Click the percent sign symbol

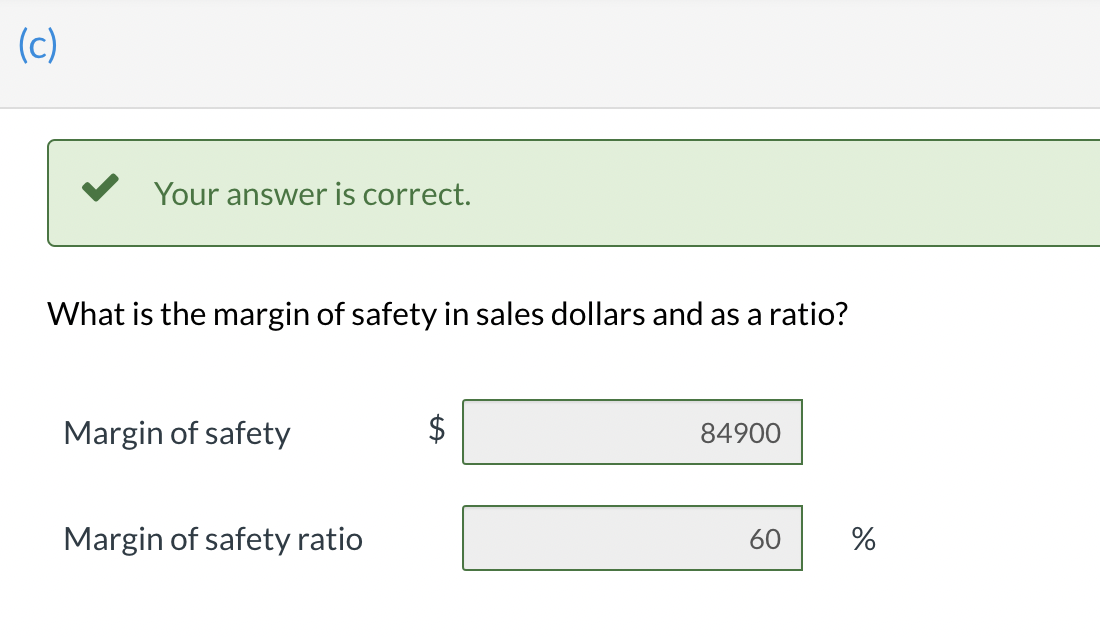pos(862,540)
